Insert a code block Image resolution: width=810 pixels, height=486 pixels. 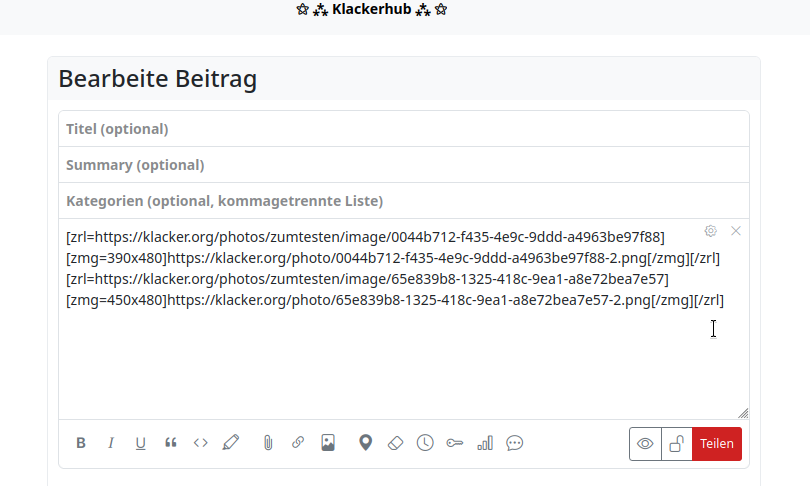tap(201, 443)
